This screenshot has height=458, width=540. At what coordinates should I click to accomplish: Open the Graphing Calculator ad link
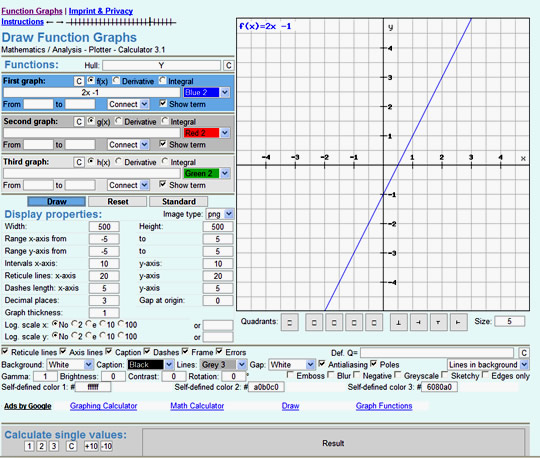point(103,406)
